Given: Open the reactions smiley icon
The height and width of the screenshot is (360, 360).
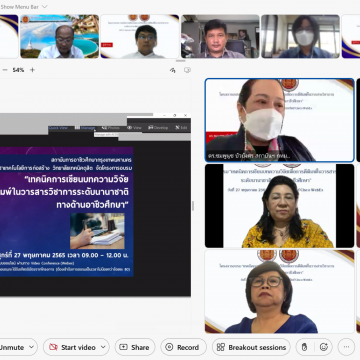Looking at the screenshot, I should (x=324, y=347).
